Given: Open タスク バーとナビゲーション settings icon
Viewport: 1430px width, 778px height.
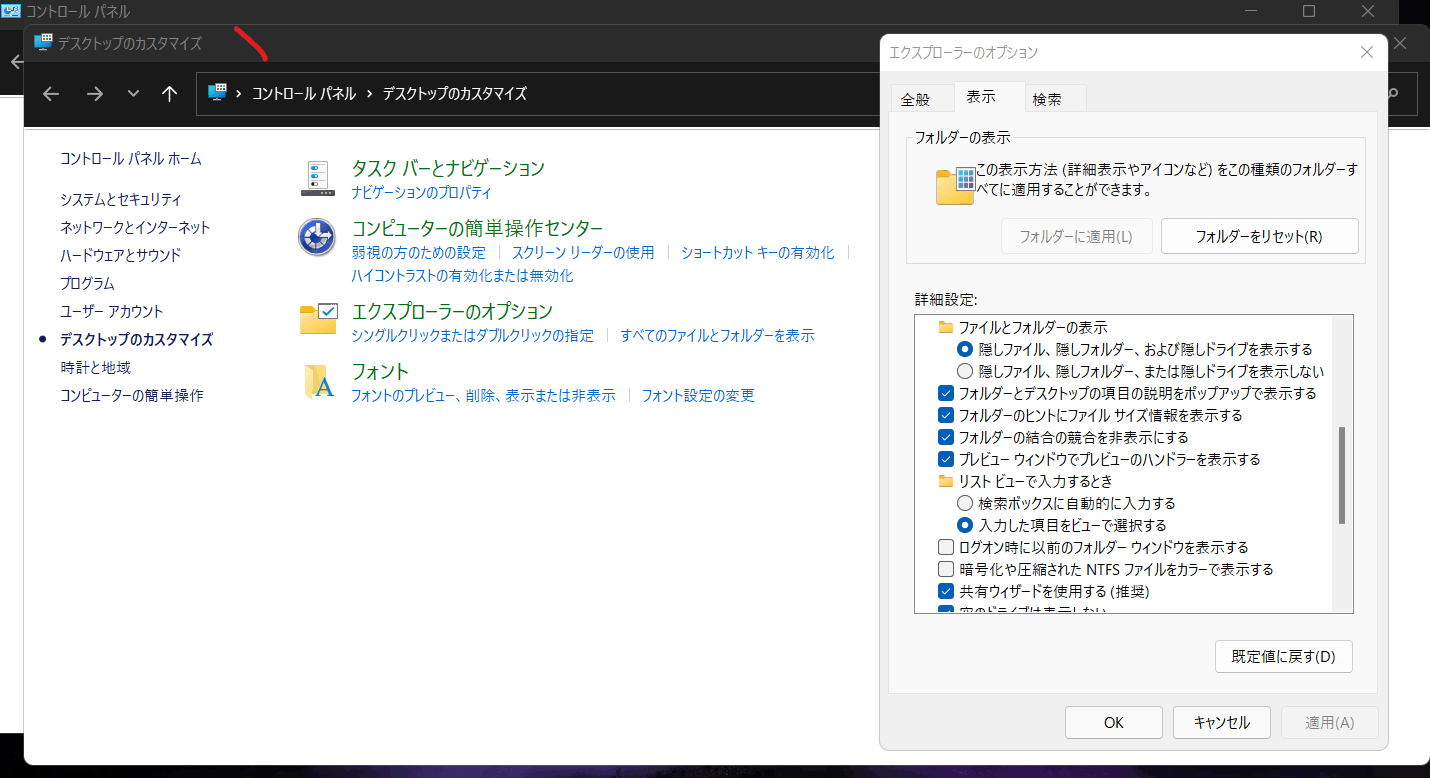Looking at the screenshot, I should point(317,177).
